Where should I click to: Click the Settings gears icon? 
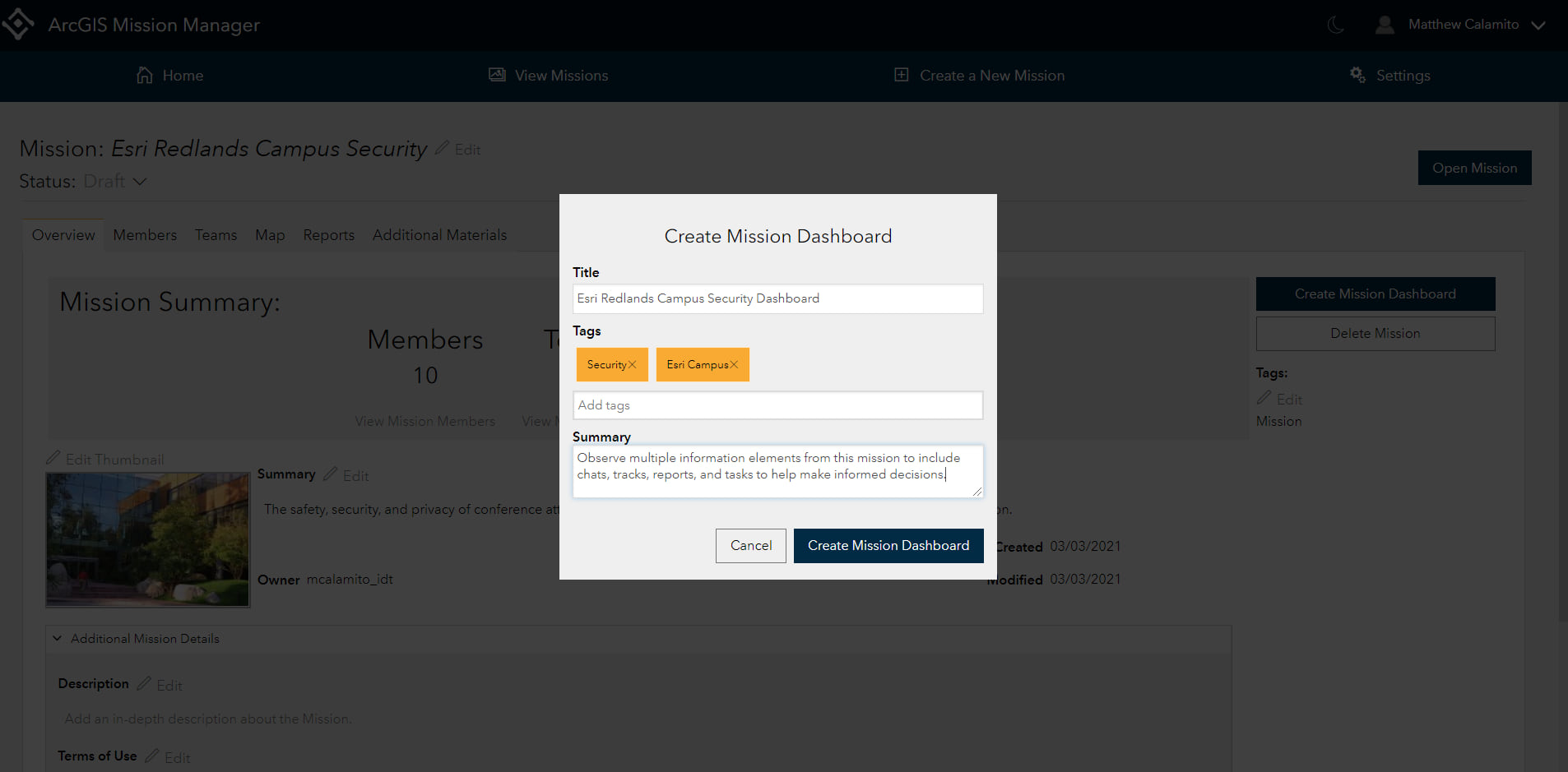1357,75
